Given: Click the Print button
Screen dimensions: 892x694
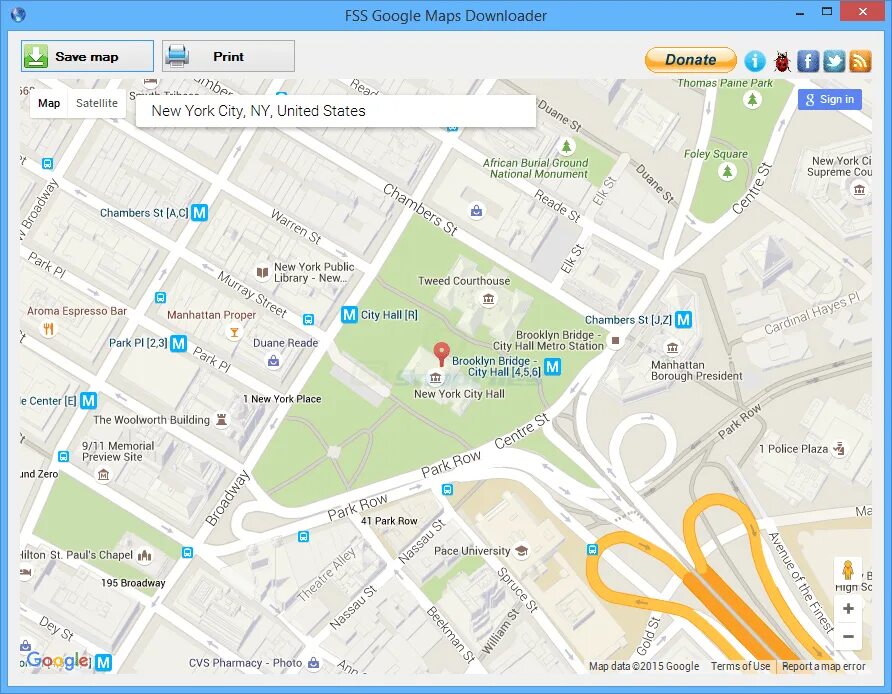Looking at the screenshot, I should tap(228, 56).
